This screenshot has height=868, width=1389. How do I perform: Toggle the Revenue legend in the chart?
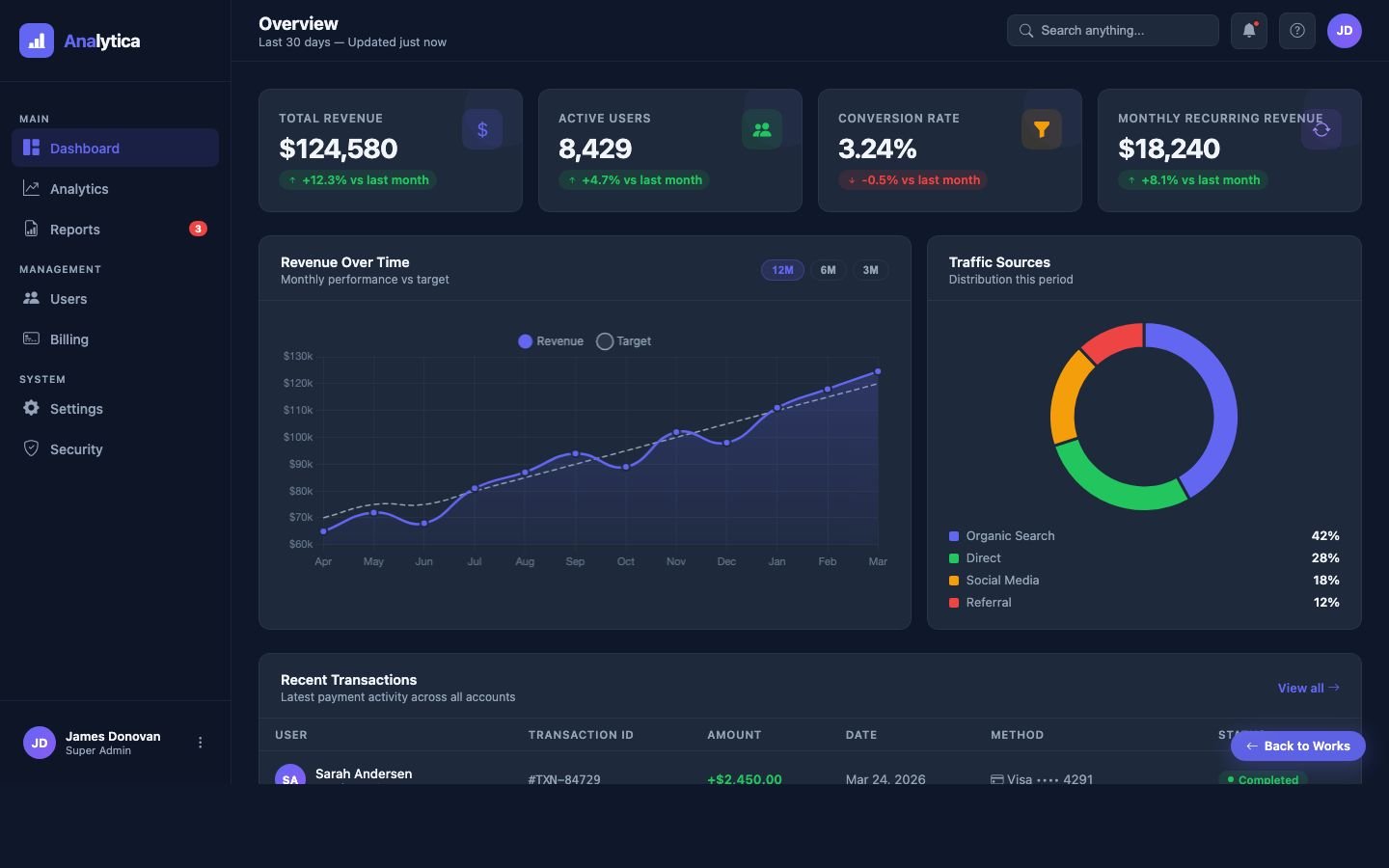(x=550, y=341)
